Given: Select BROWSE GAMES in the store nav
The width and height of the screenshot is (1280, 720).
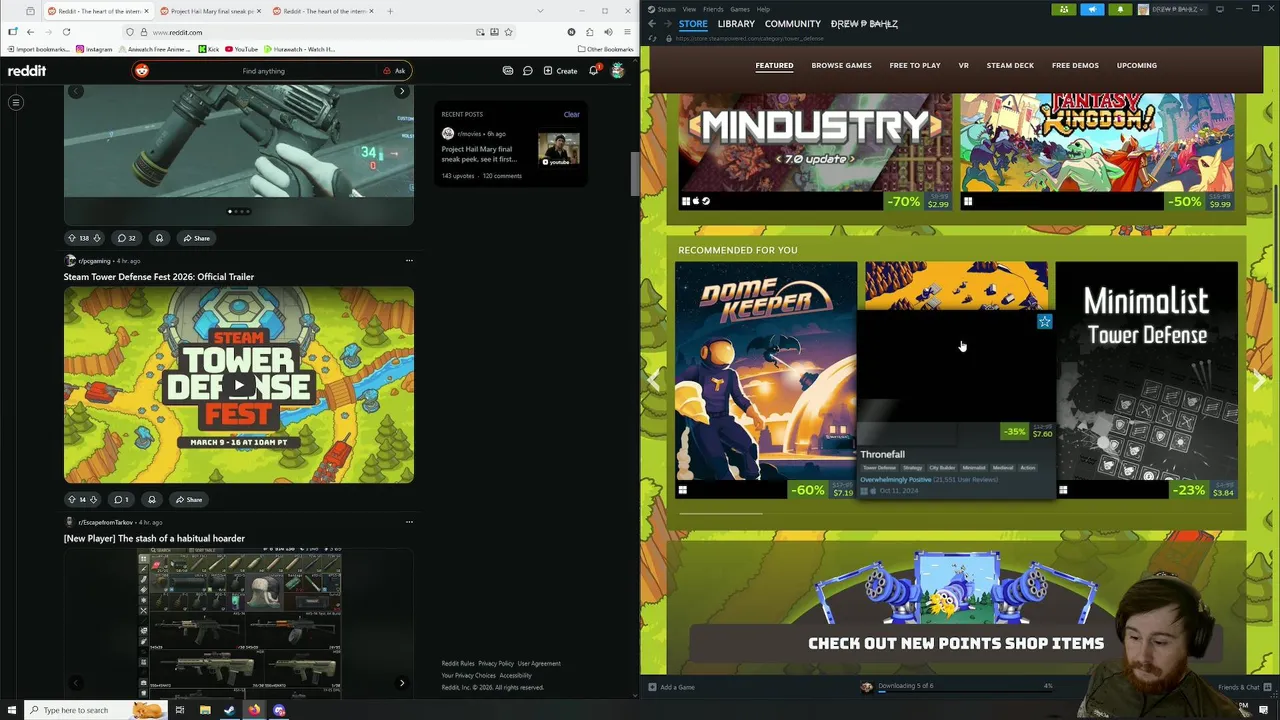Looking at the screenshot, I should click(x=841, y=65).
